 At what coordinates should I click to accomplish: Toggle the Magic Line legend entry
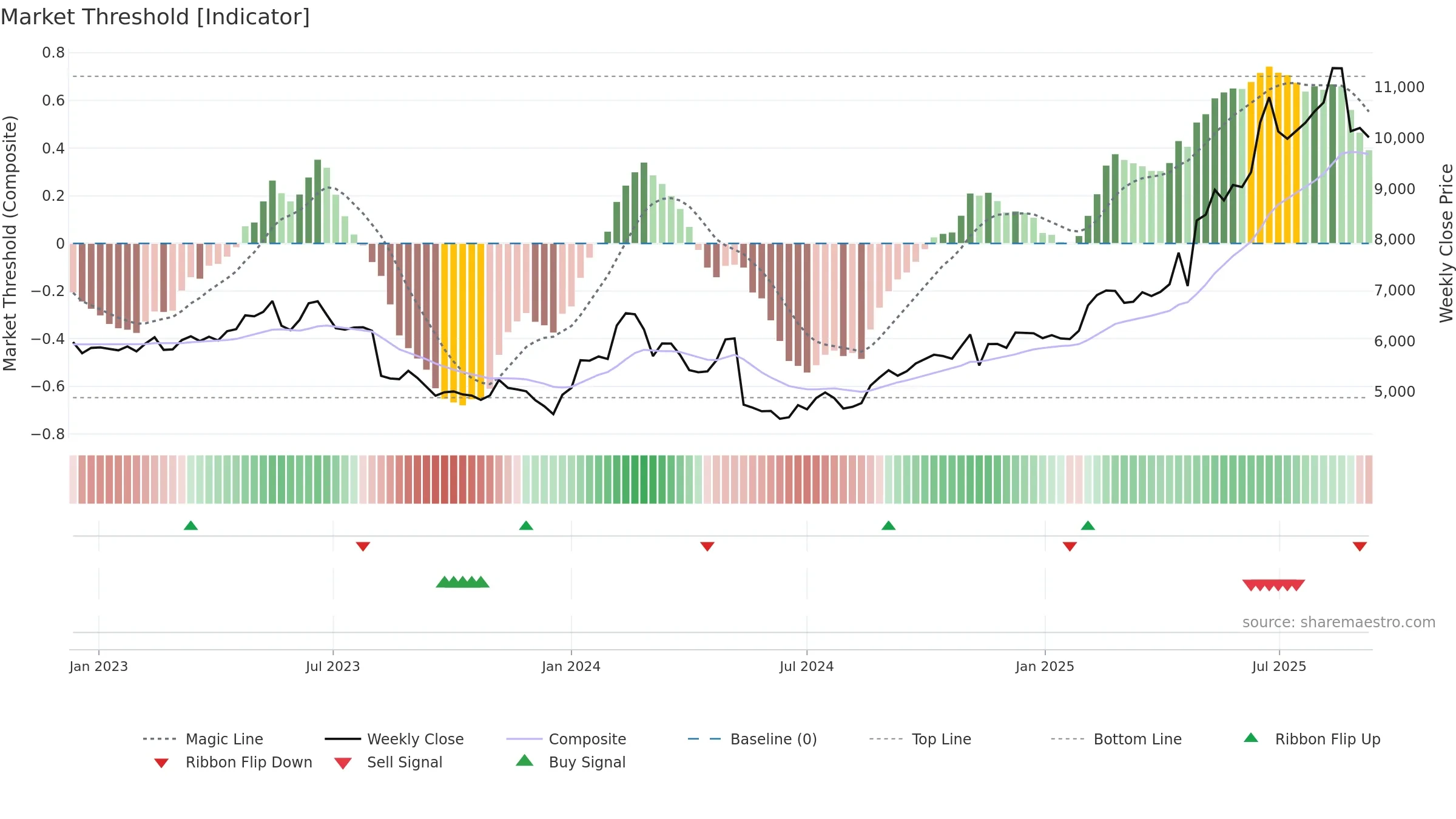point(203,739)
